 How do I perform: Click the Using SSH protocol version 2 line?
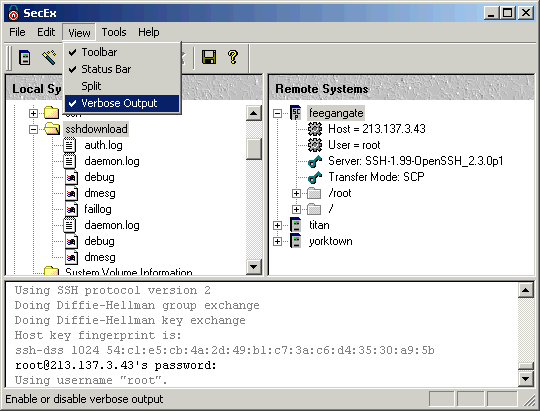(x=113, y=290)
